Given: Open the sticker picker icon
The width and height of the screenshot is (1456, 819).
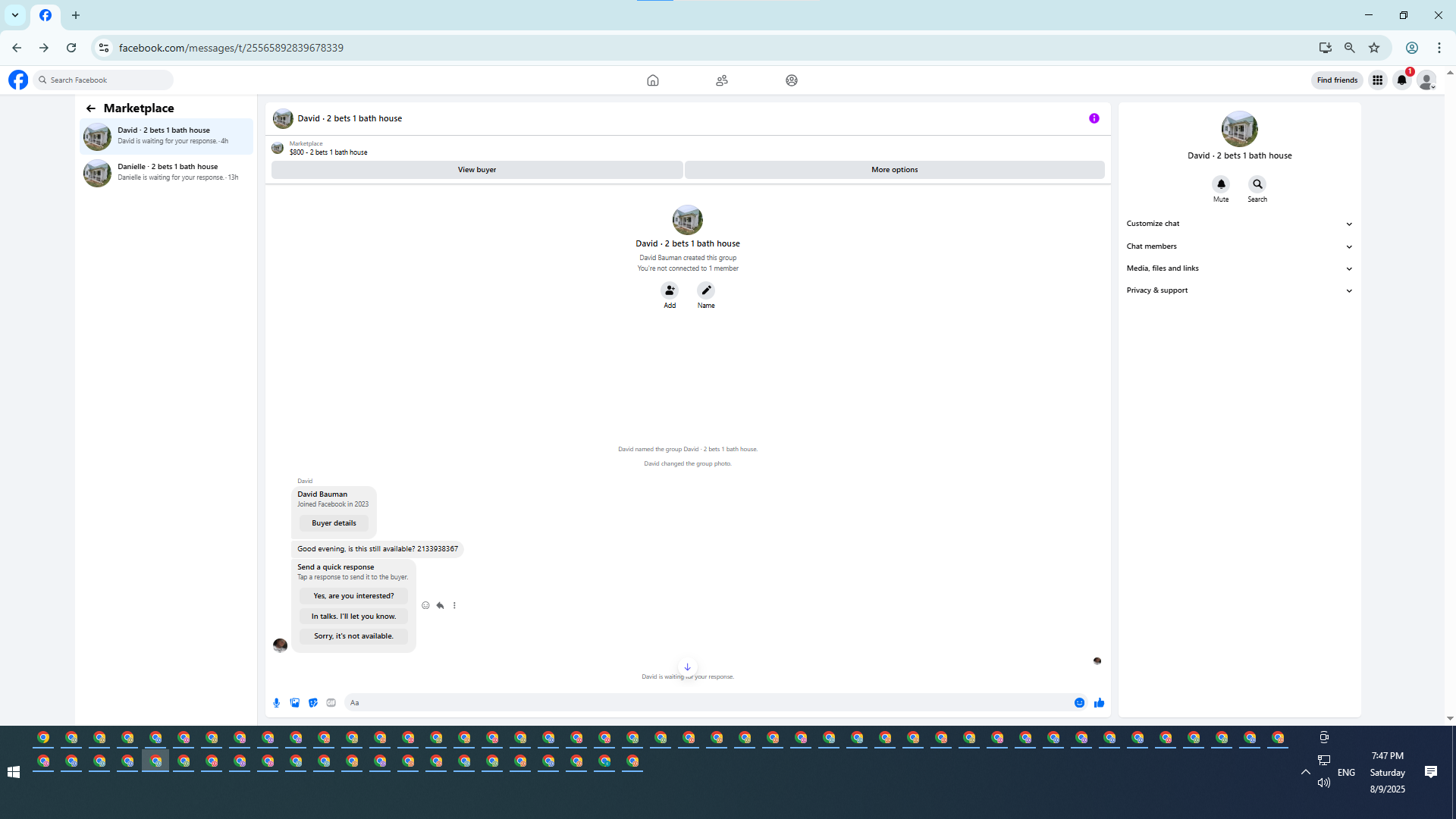Looking at the screenshot, I should pos(313,703).
